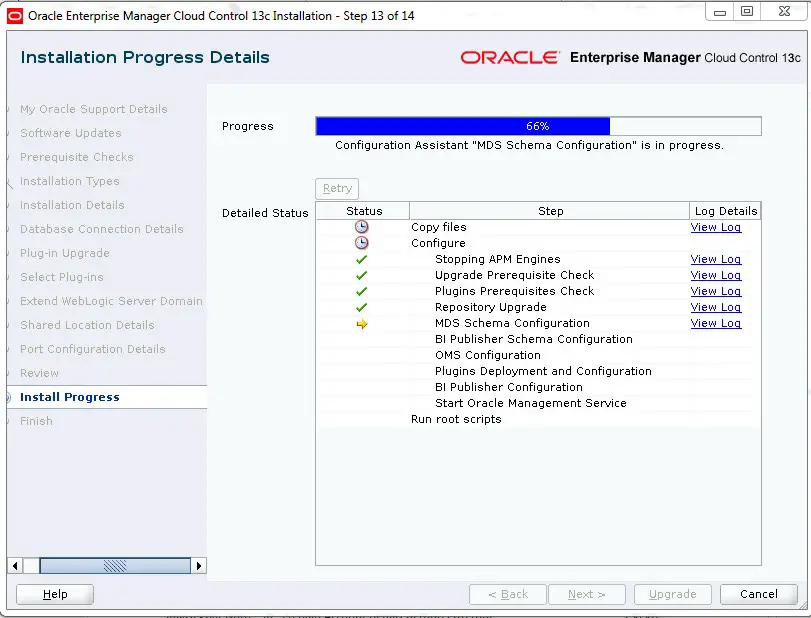Click the Upgrade button
The height and width of the screenshot is (618, 811).
[x=673, y=594]
